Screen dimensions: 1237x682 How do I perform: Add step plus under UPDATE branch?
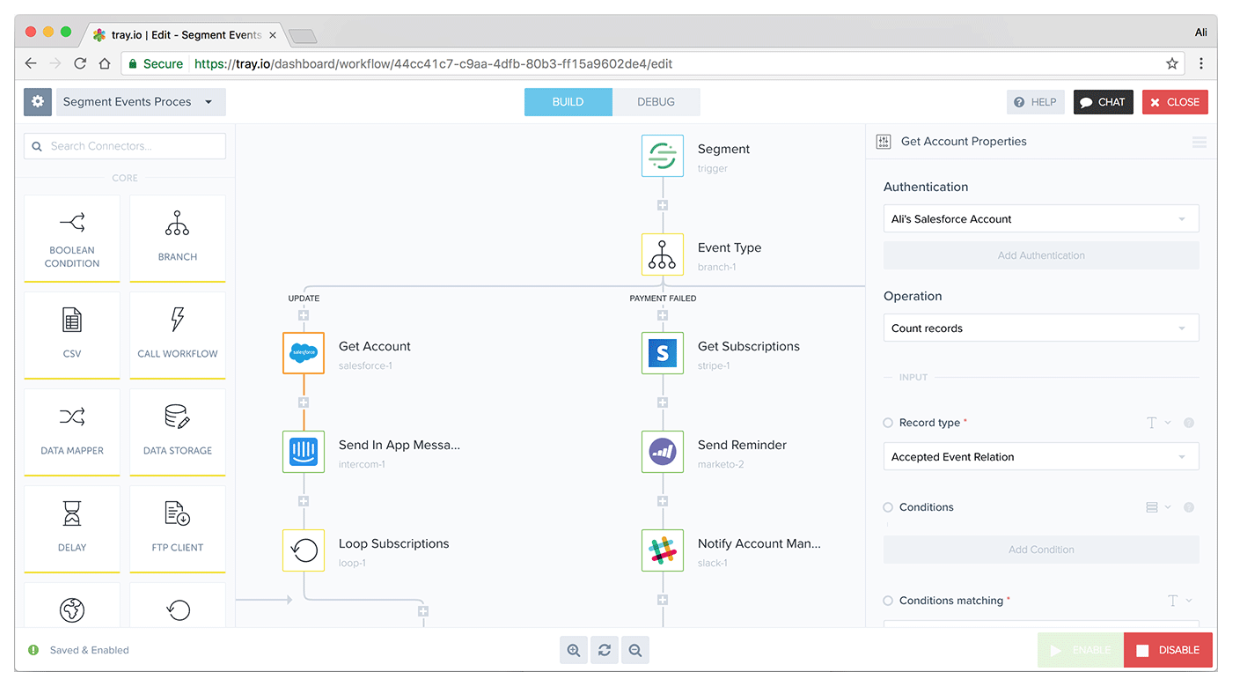click(x=303, y=315)
